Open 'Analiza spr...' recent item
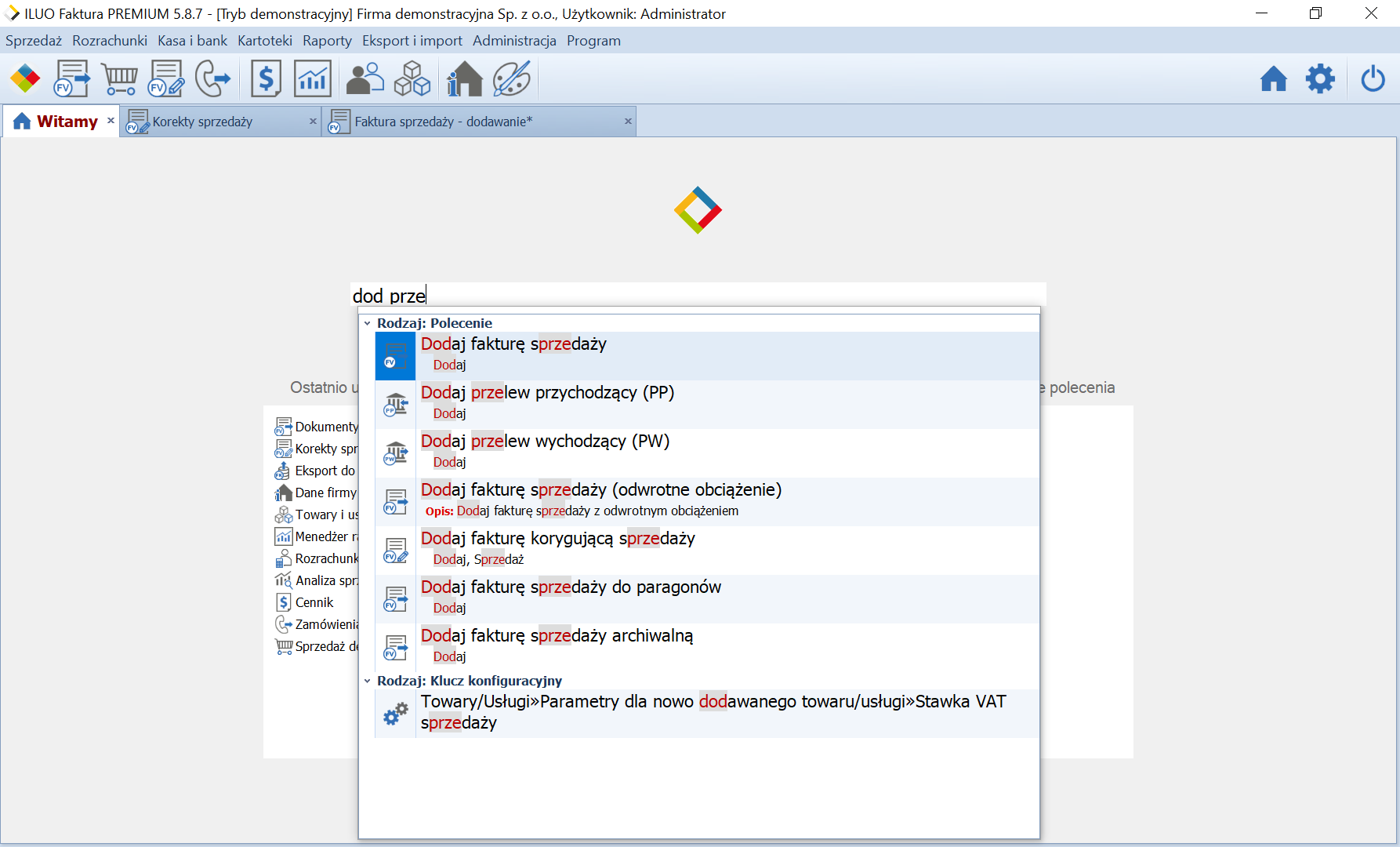The width and height of the screenshot is (1400, 847). click(317, 580)
